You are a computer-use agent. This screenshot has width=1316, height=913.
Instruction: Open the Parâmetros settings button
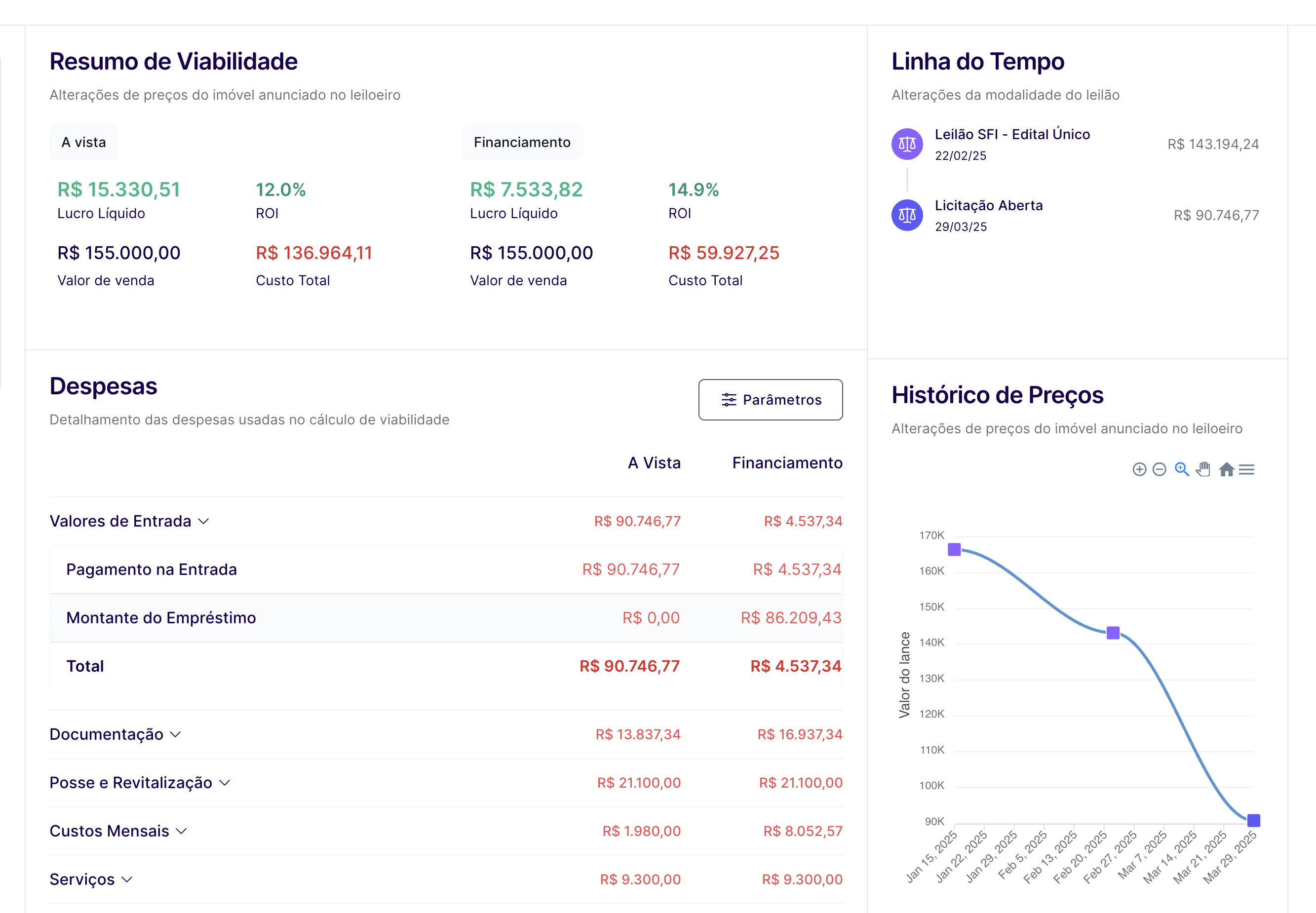coord(770,400)
